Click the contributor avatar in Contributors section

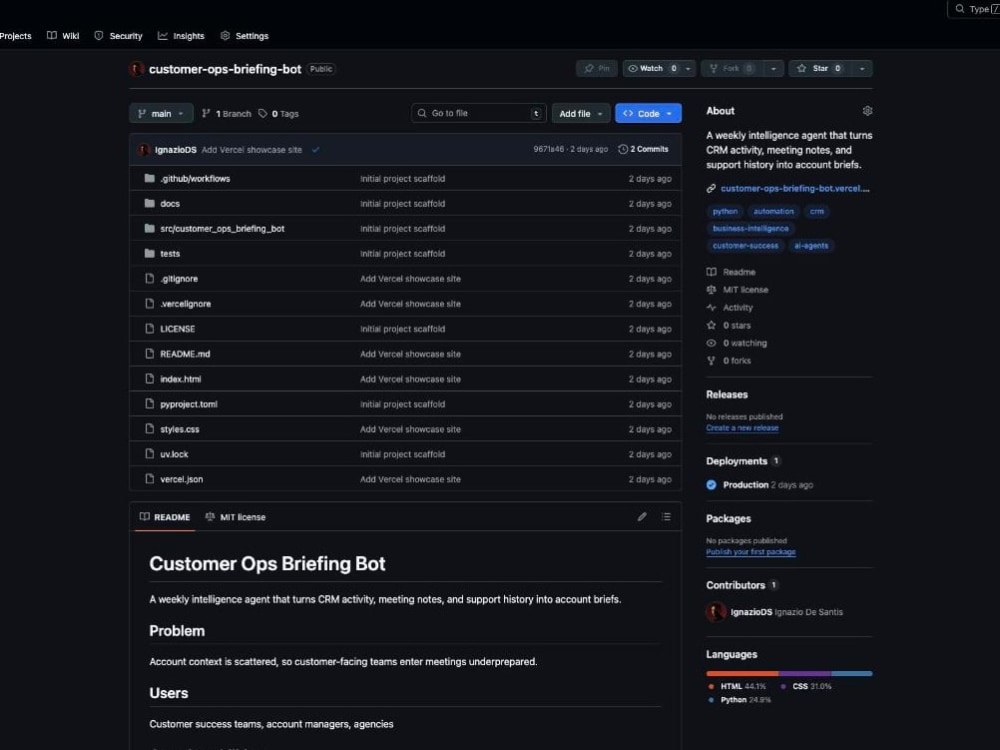[x=716, y=612]
